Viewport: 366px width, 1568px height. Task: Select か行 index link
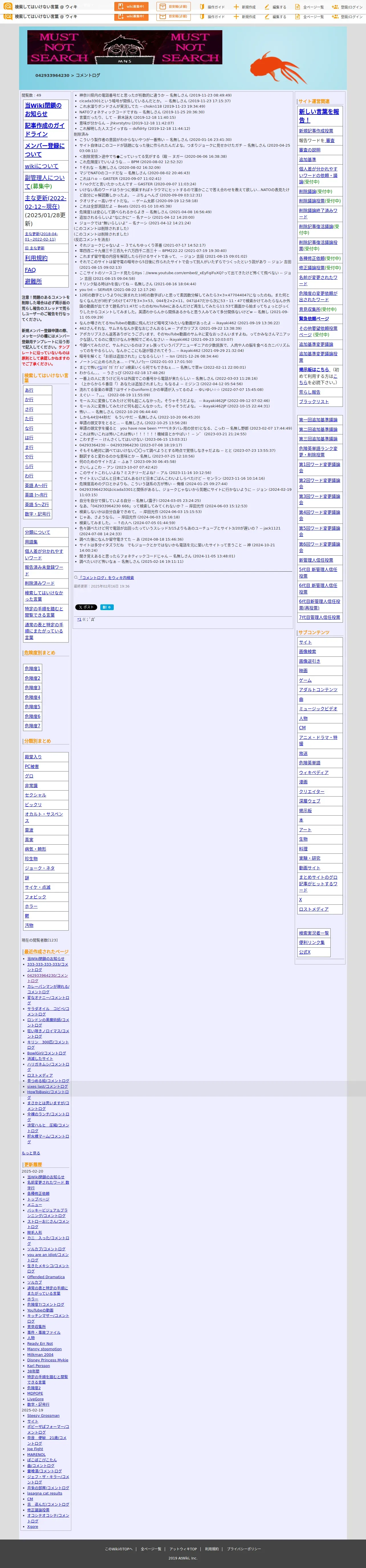coord(29,400)
